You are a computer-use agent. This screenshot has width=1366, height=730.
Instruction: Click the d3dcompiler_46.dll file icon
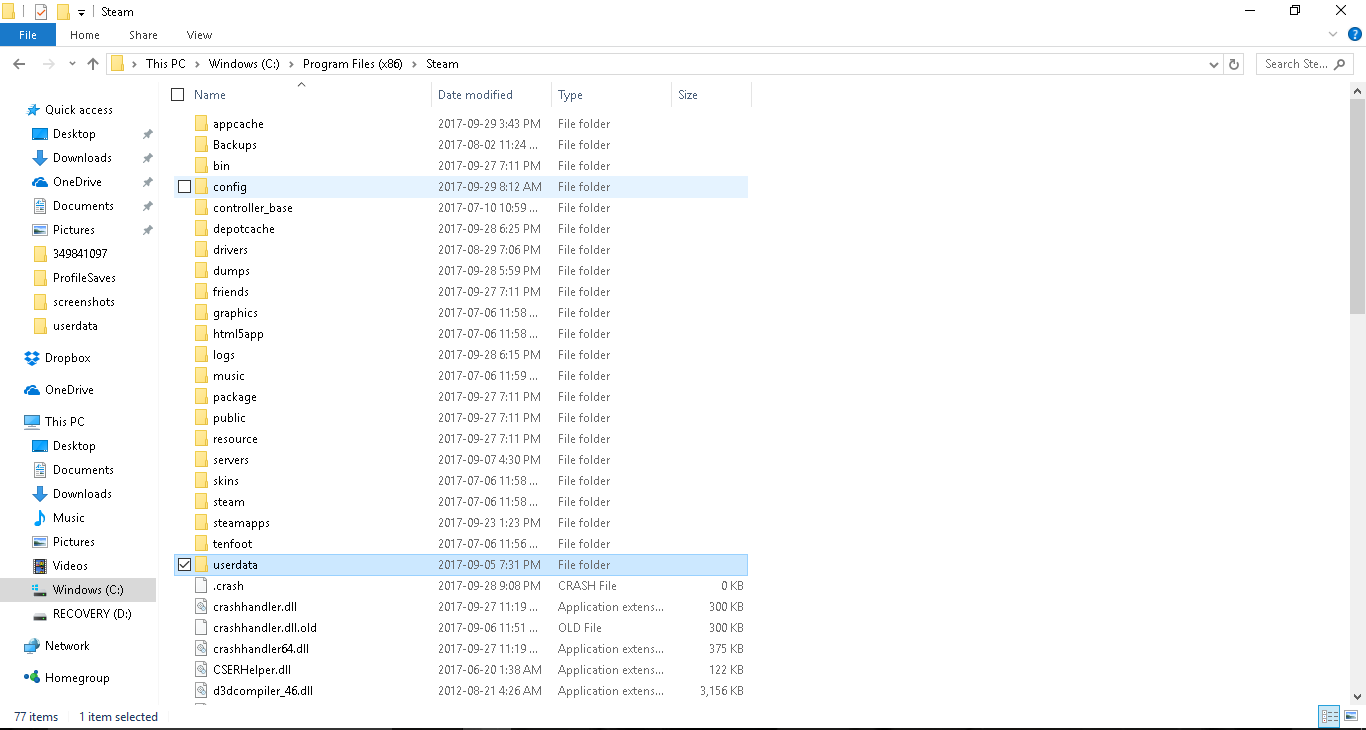[200, 691]
